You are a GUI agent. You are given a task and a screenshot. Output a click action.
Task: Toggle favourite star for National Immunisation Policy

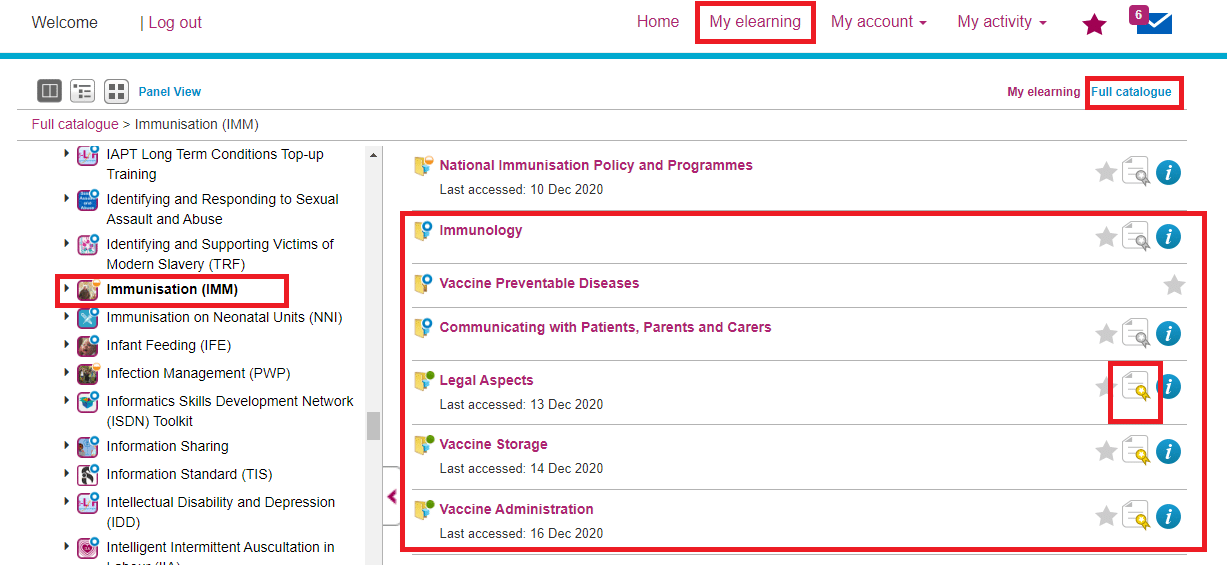[1106, 173]
